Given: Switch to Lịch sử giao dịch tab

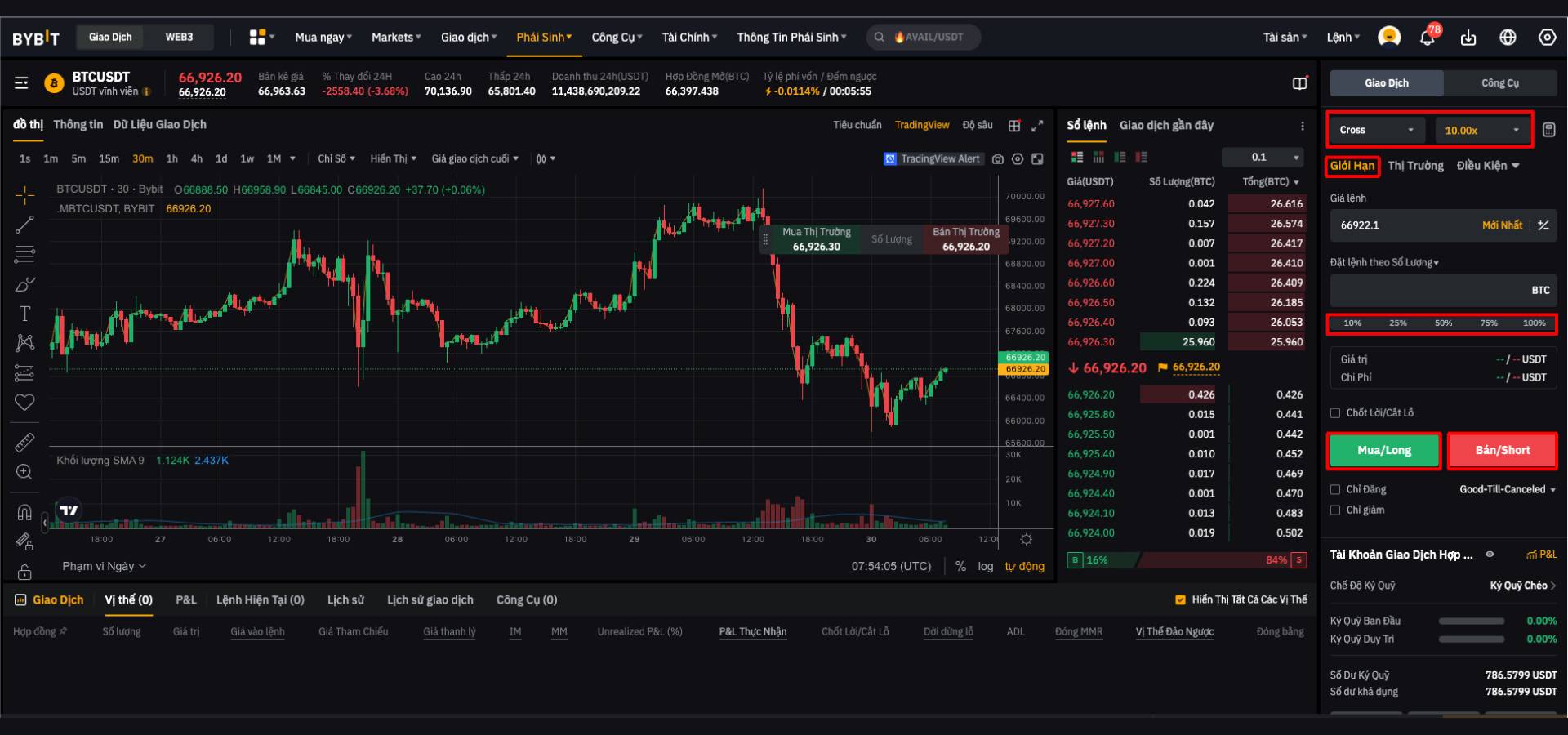Looking at the screenshot, I should 430,599.
